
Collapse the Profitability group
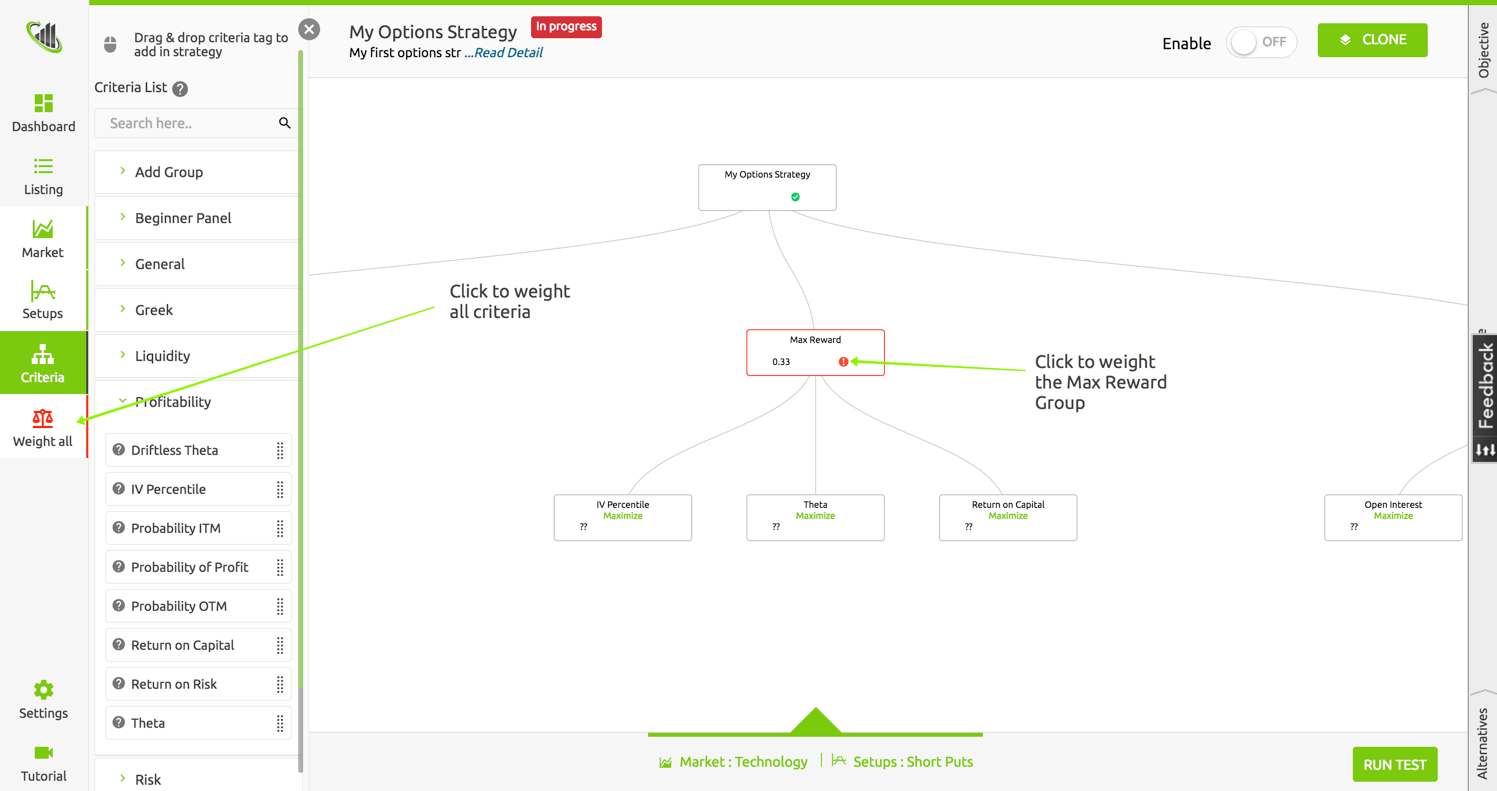coord(172,402)
